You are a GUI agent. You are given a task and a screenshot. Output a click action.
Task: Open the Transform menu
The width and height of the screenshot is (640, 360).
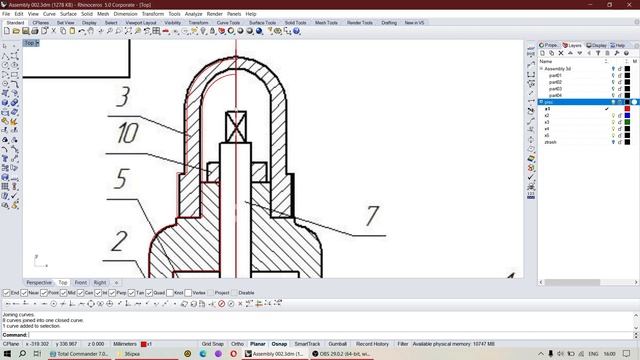(153, 14)
